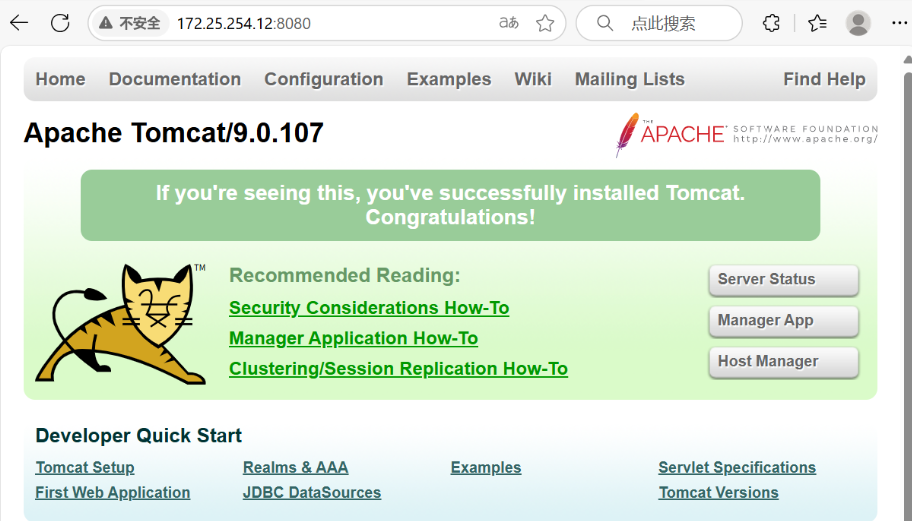Go back with the browser back arrow
Screen dimensions: 912x521
(x=19, y=23)
